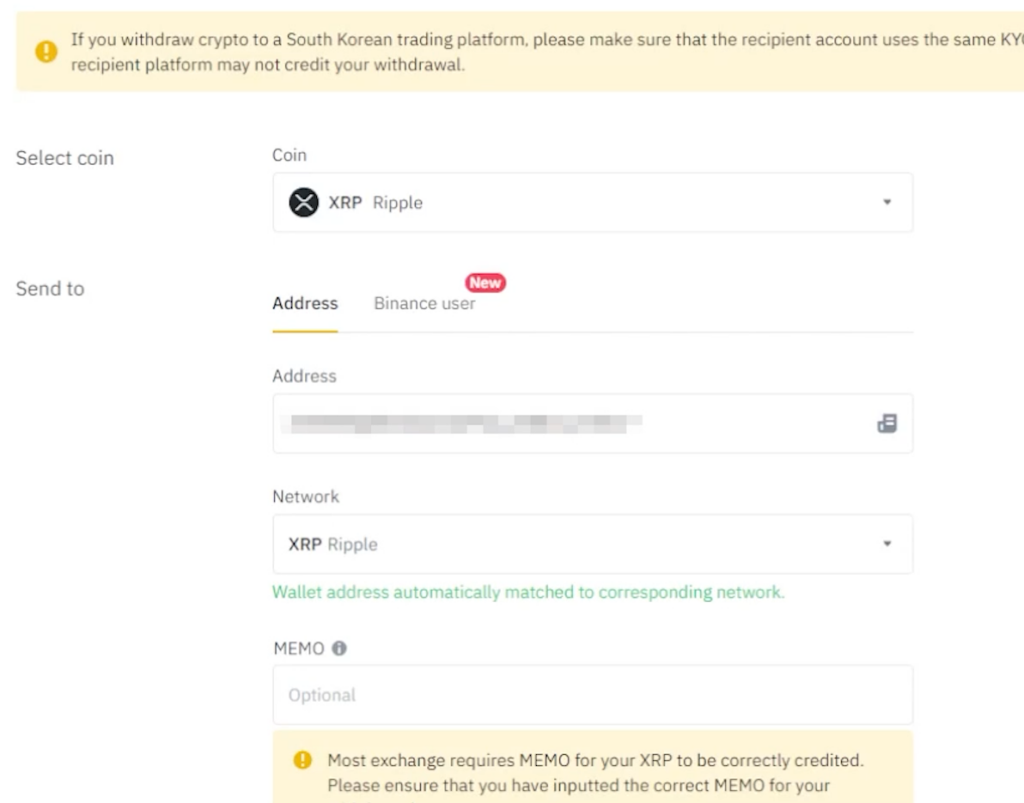Click the red New badge

(x=485, y=283)
